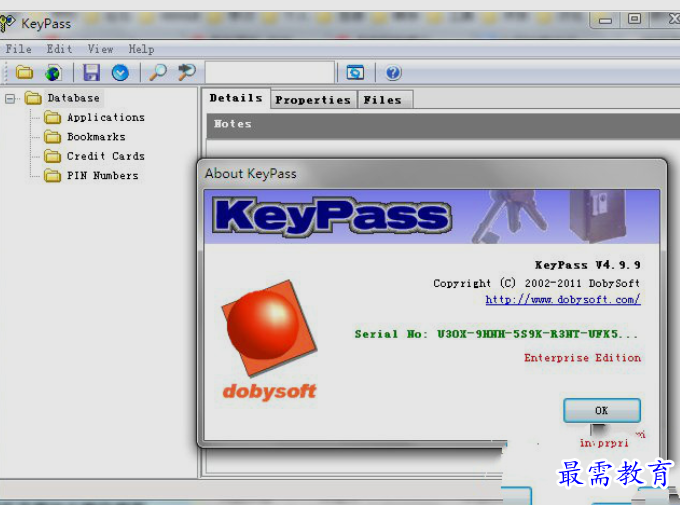
Task: Click the Notes header bar
Action: click(443, 125)
